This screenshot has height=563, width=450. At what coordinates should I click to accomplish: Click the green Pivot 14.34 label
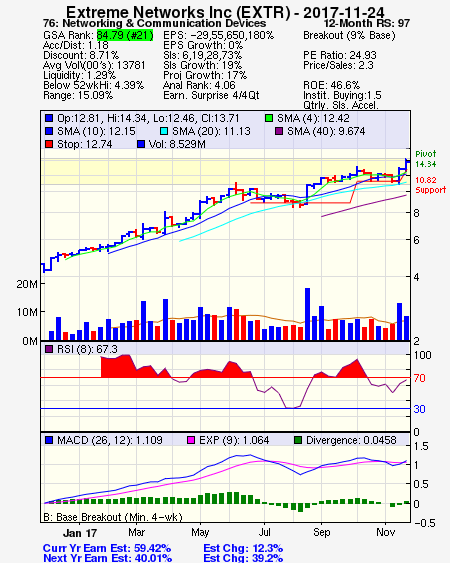point(426,159)
